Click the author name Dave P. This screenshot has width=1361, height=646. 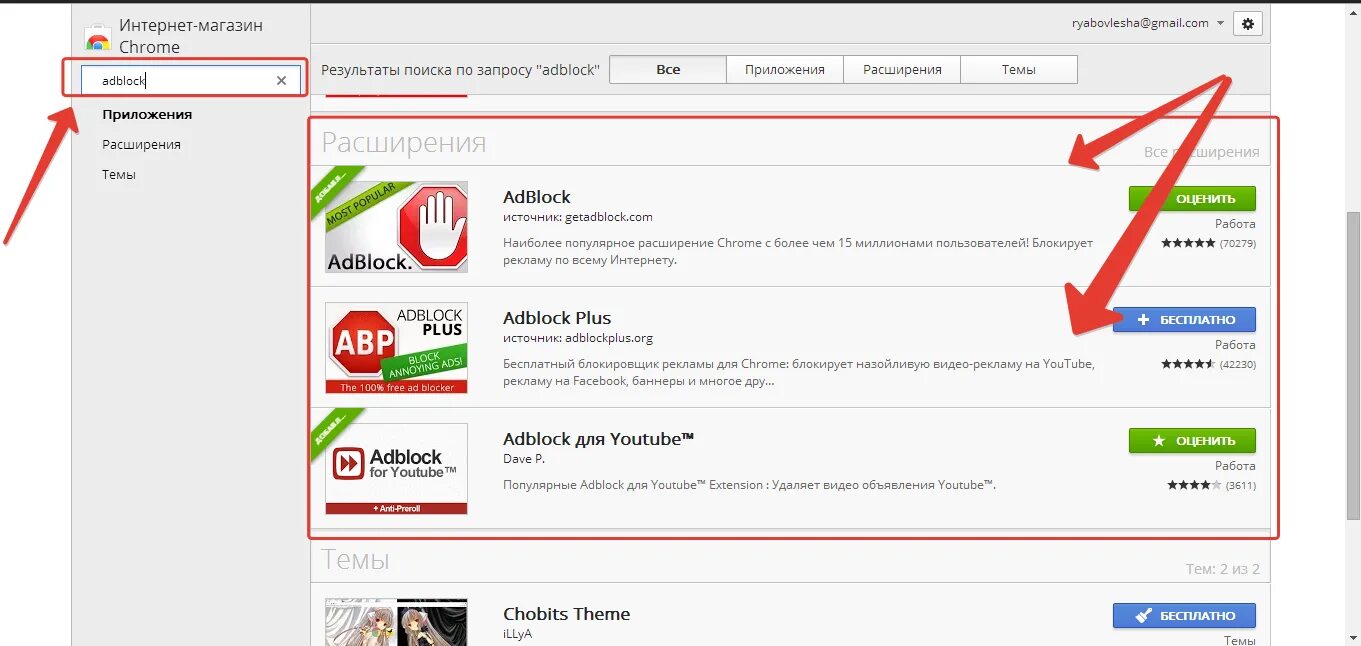click(x=524, y=459)
